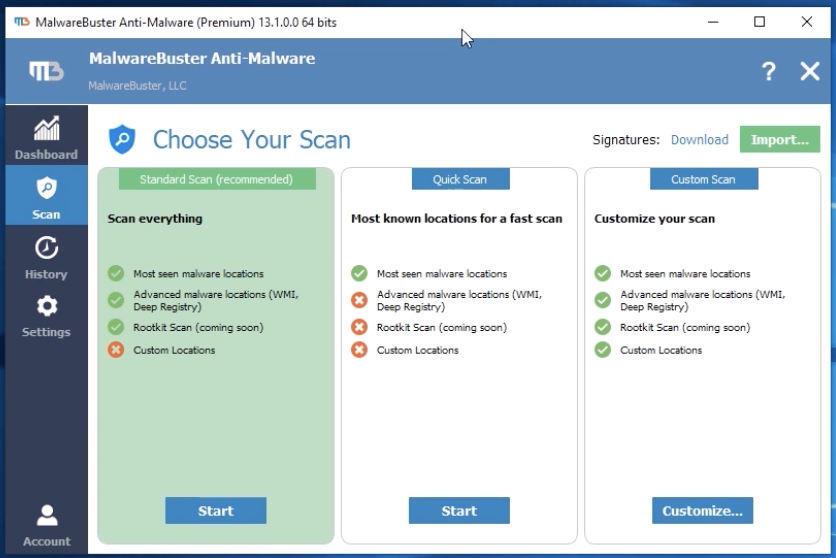The width and height of the screenshot is (836, 558).
Task: Click 'Advanced malware locations' text in Custom Scan card
Action: tap(702, 301)
